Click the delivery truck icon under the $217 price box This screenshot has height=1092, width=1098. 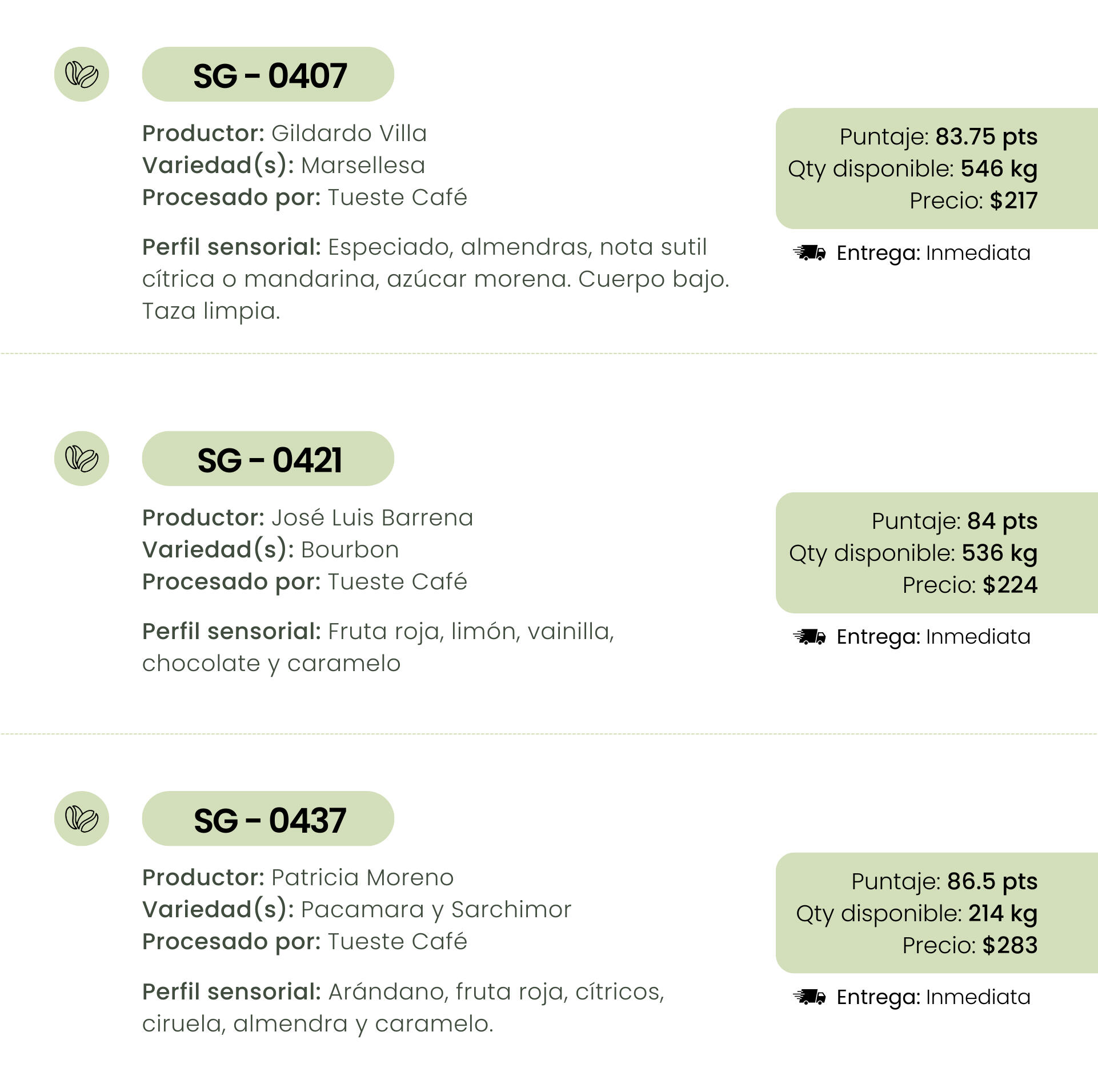810,252
